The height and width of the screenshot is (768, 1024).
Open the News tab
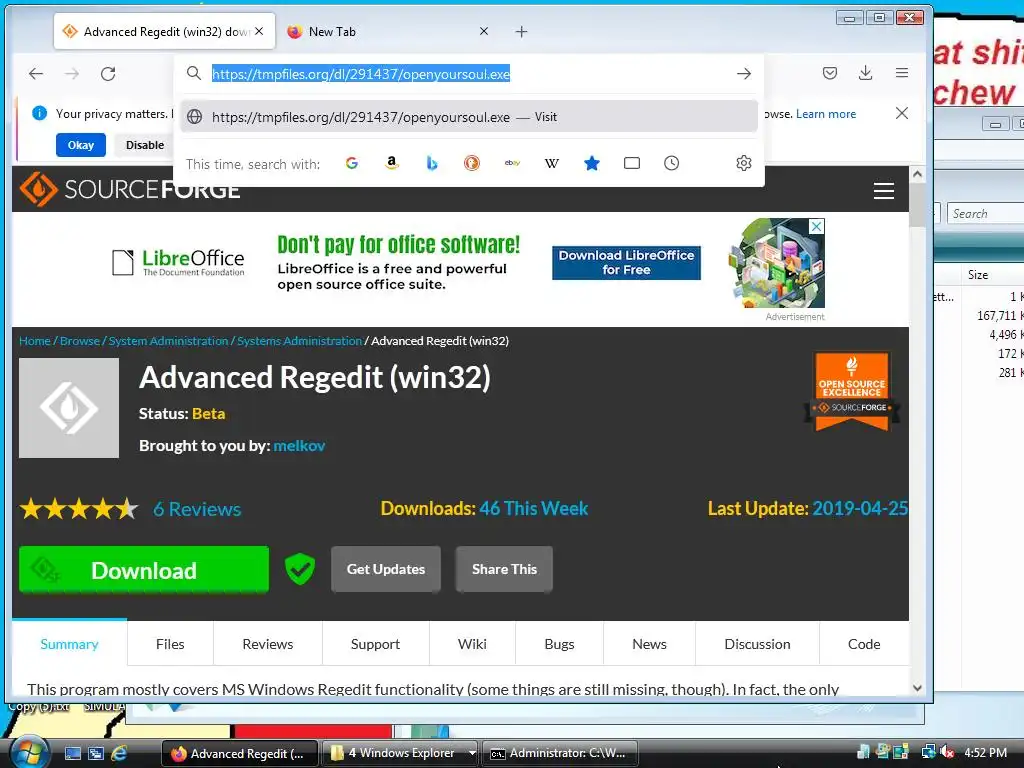point(649,644)
